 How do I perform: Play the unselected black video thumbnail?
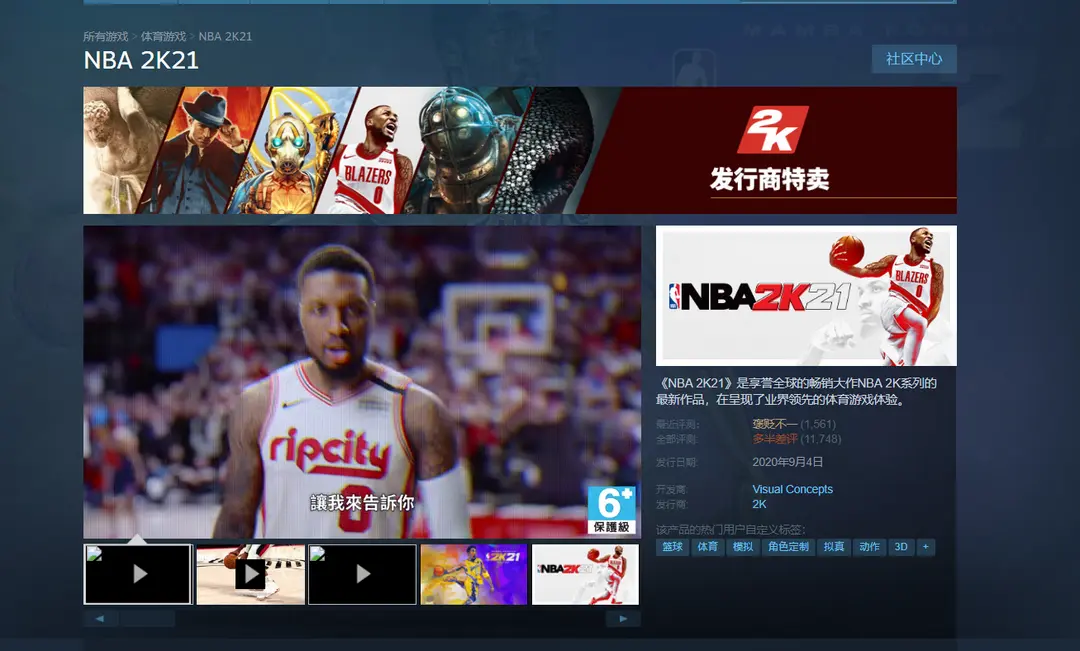362,574
